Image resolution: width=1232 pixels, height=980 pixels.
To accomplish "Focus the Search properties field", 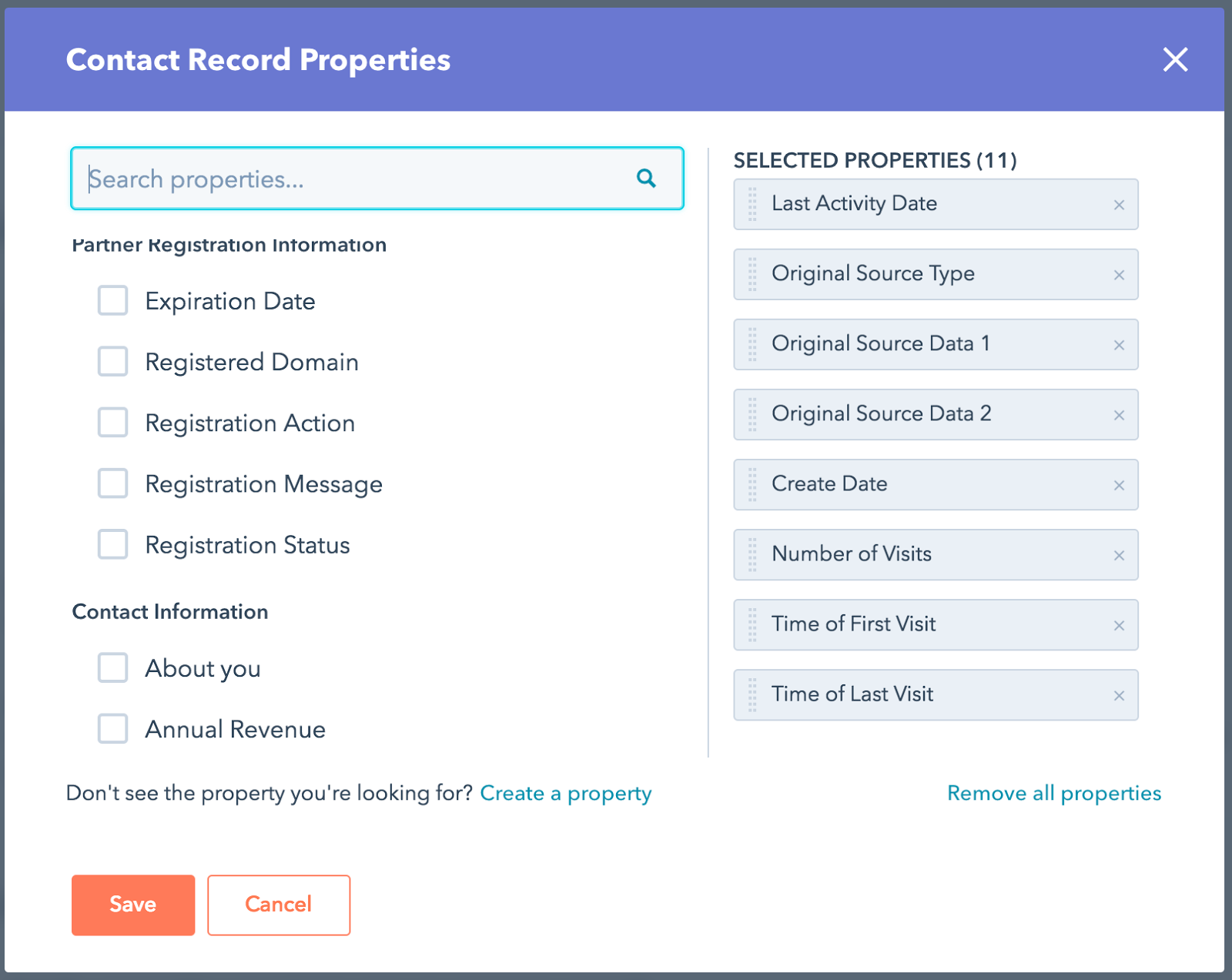I will [377, 179].
